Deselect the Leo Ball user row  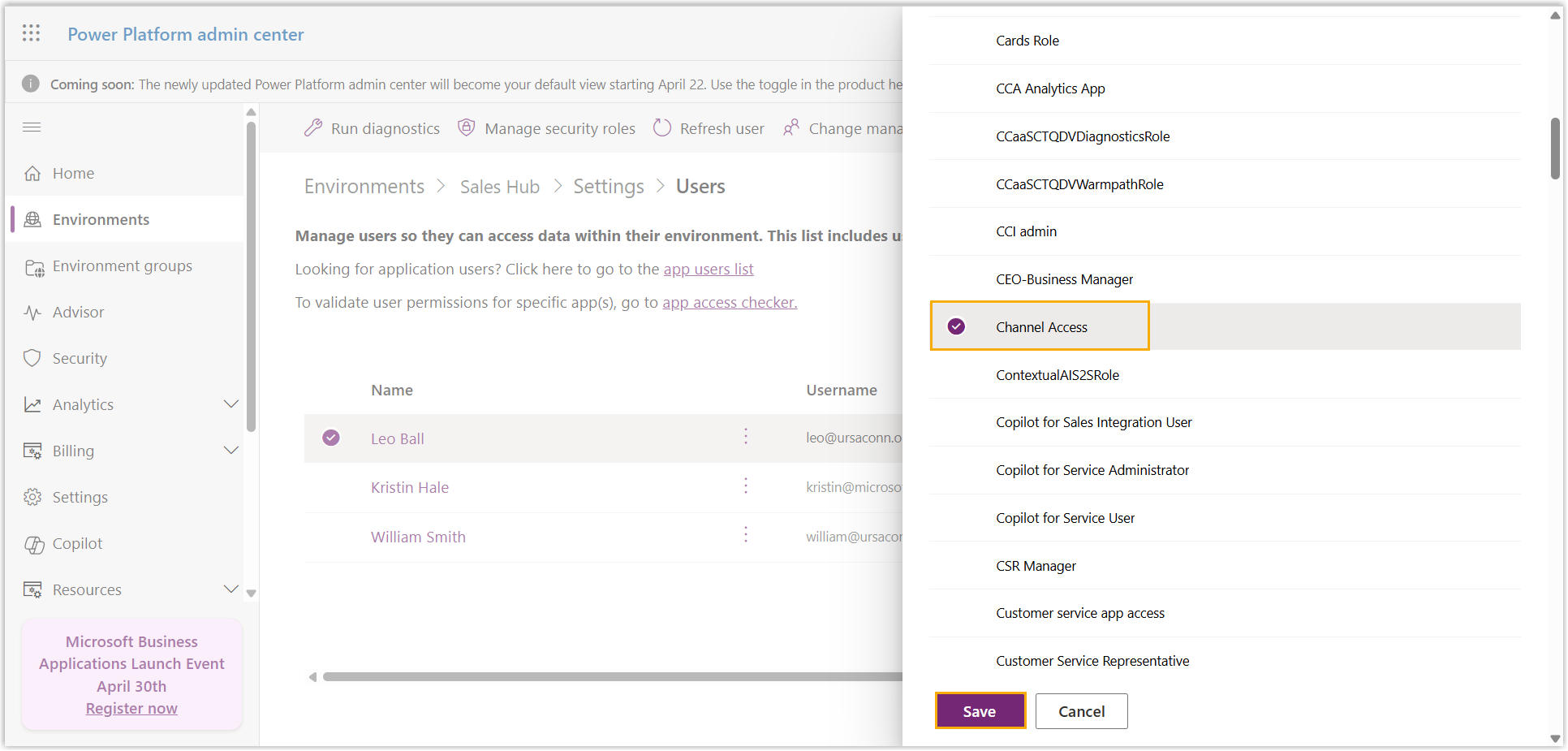pyautogui.click(x=331, y=438)
